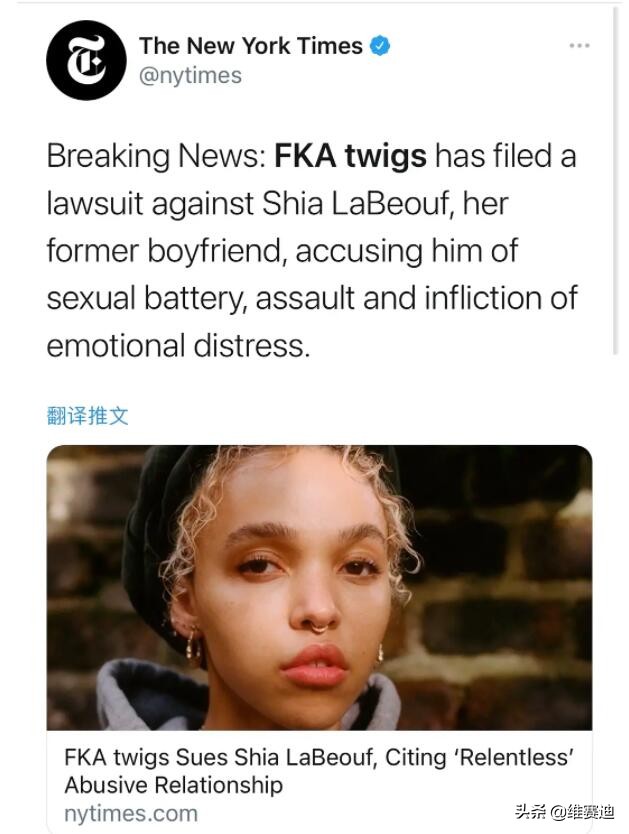
Task: Click the emotional distress tweet line
Action: 178,346
